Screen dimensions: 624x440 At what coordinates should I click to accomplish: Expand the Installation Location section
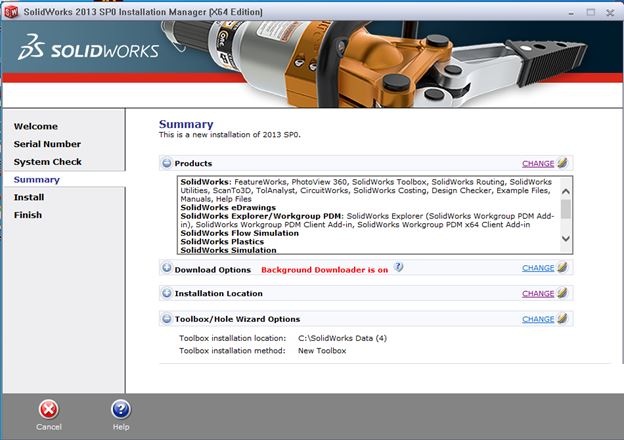[166, 293]
